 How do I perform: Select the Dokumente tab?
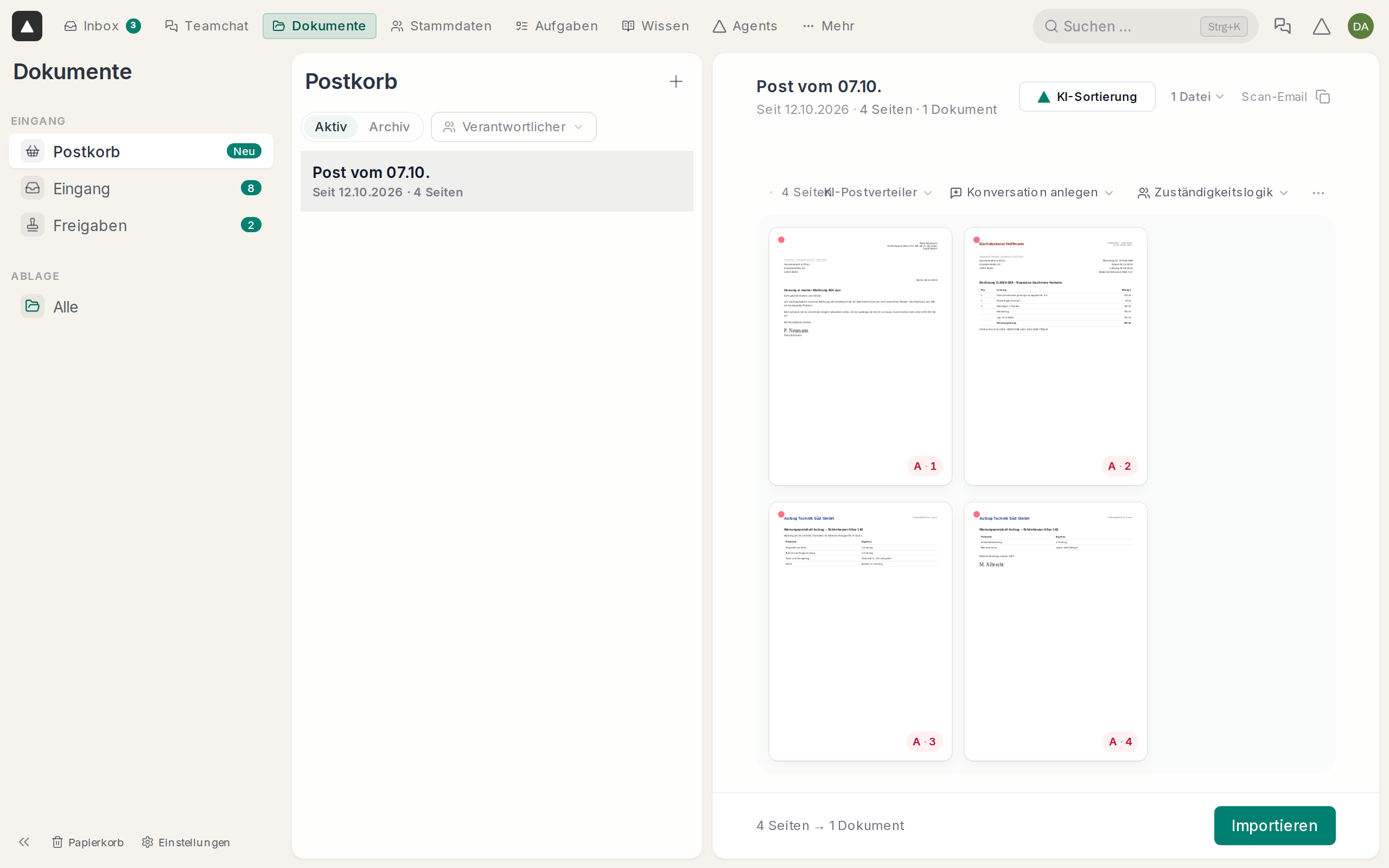[319, 26]
